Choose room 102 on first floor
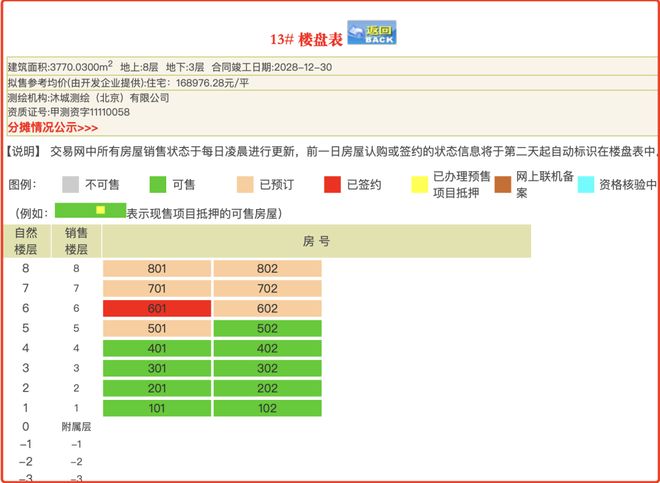 point(267,407)
